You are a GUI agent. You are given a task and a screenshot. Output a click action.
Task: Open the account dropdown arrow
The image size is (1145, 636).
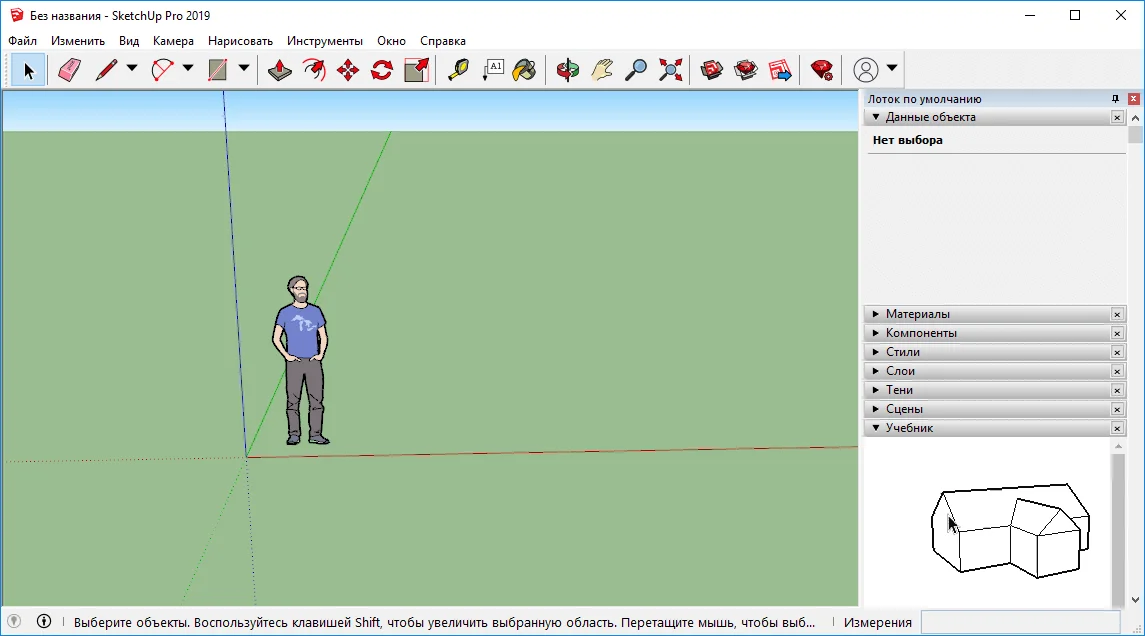[892, 68]
